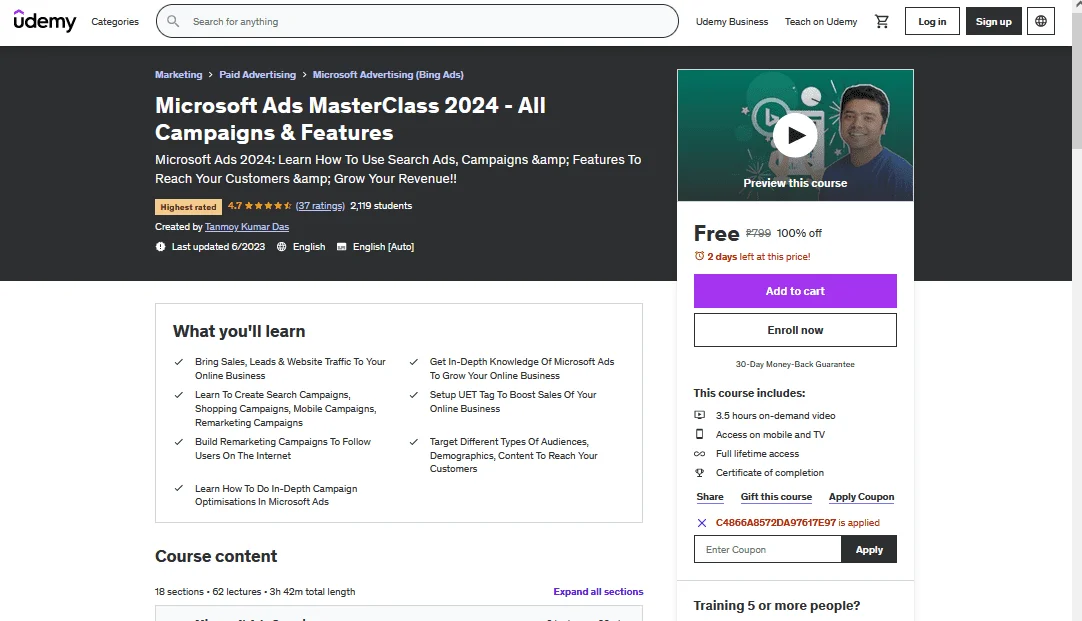Open the Udemy logo homepage
This screenshot has width=1082, height=621.
click(x=45, y=21)
